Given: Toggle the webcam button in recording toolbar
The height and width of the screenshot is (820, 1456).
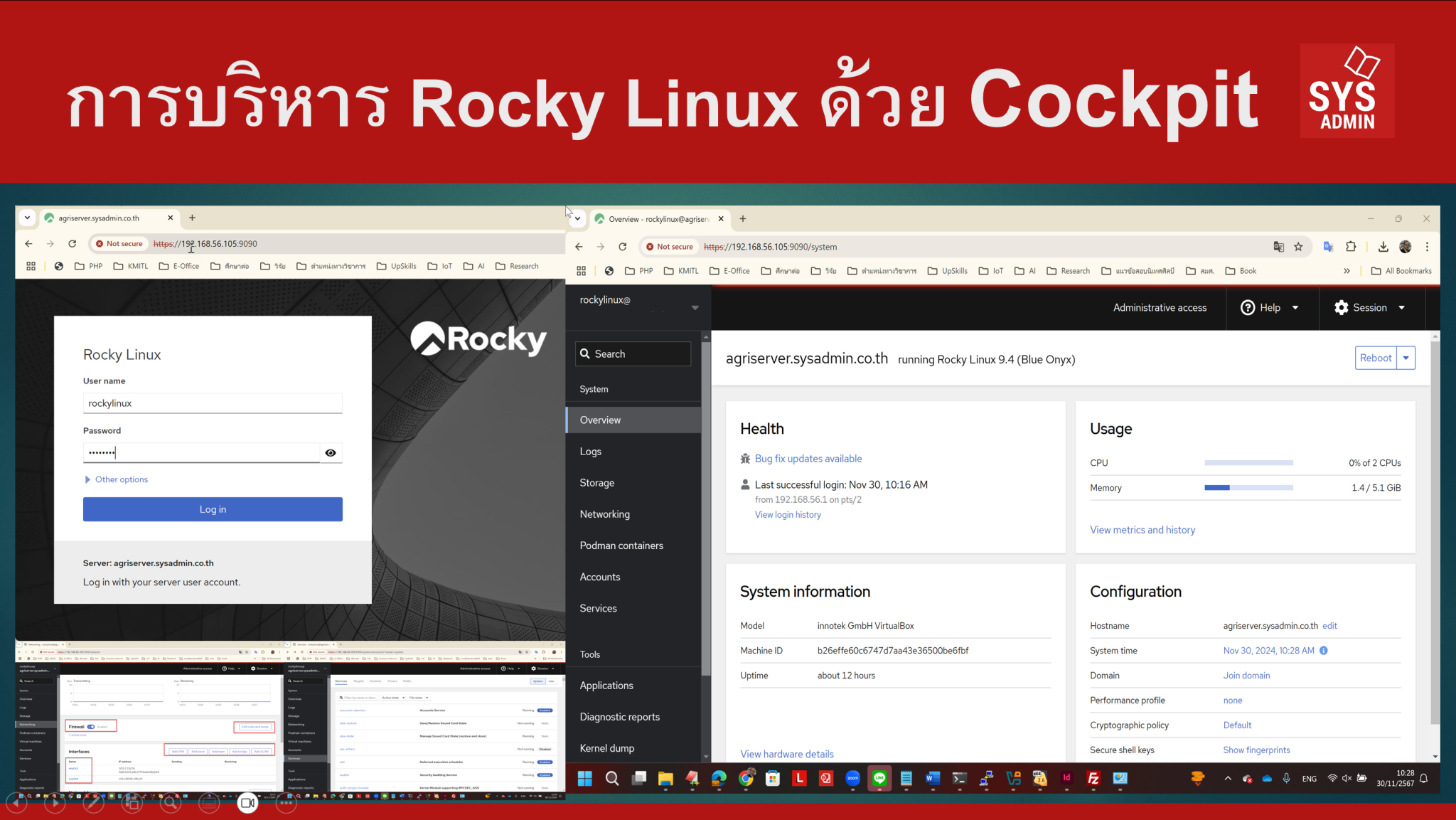Looking at the screenshot, I should tap(247, 803).
